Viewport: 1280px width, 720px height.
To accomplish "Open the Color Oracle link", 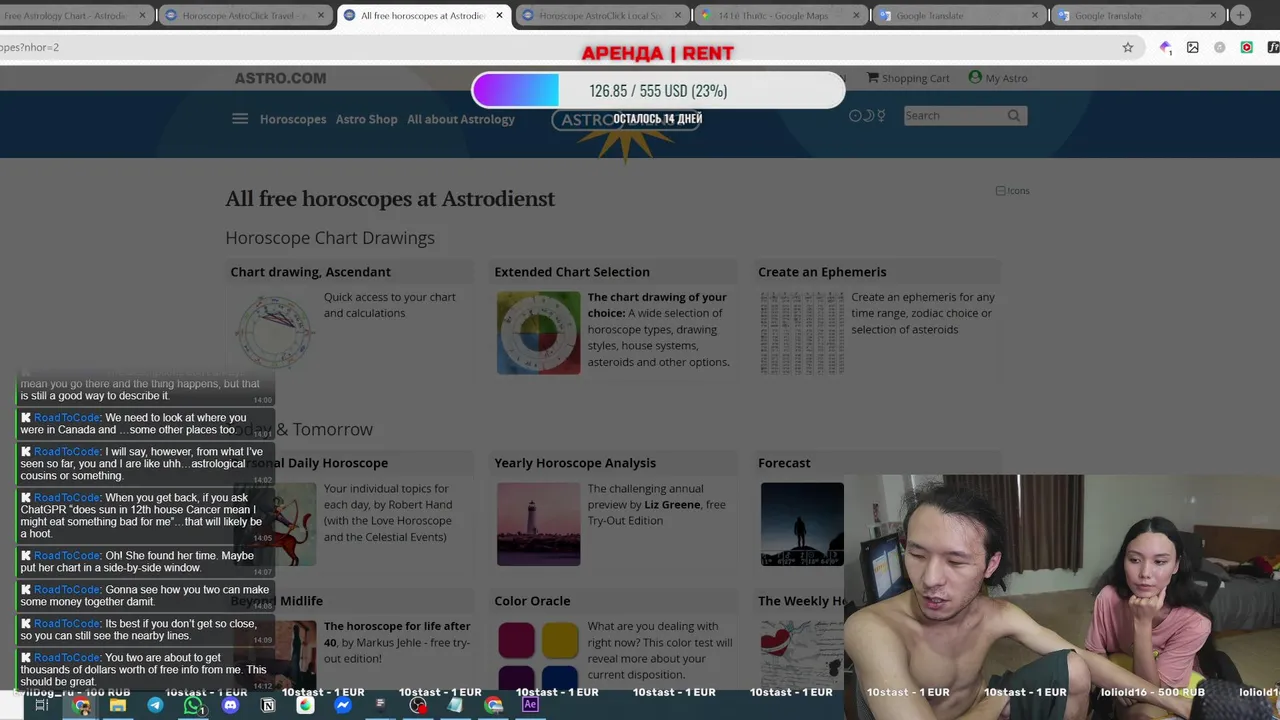I will [x=532, y=601].
